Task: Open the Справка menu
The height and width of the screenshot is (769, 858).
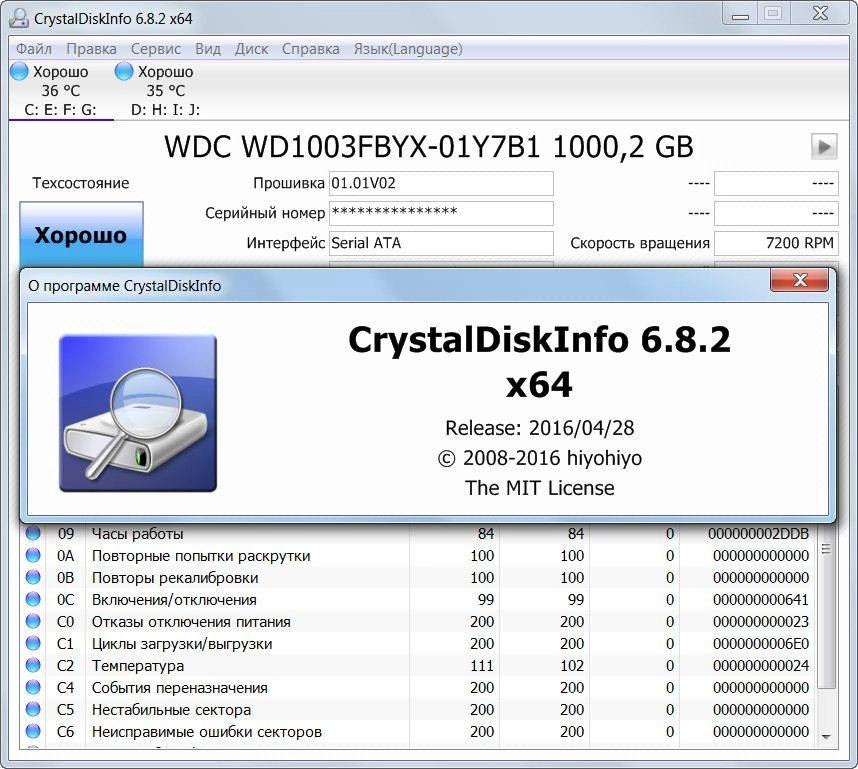Action: point(310,49)
